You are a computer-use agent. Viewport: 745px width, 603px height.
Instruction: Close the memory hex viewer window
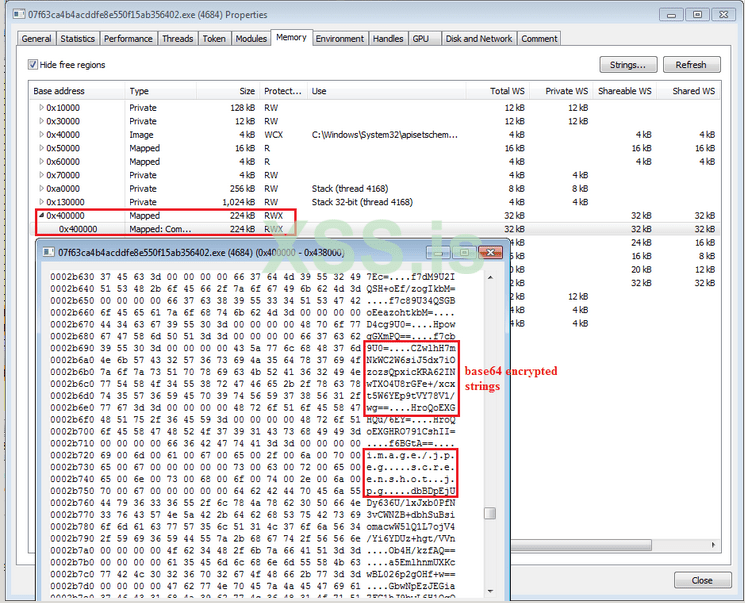point(490,252)
